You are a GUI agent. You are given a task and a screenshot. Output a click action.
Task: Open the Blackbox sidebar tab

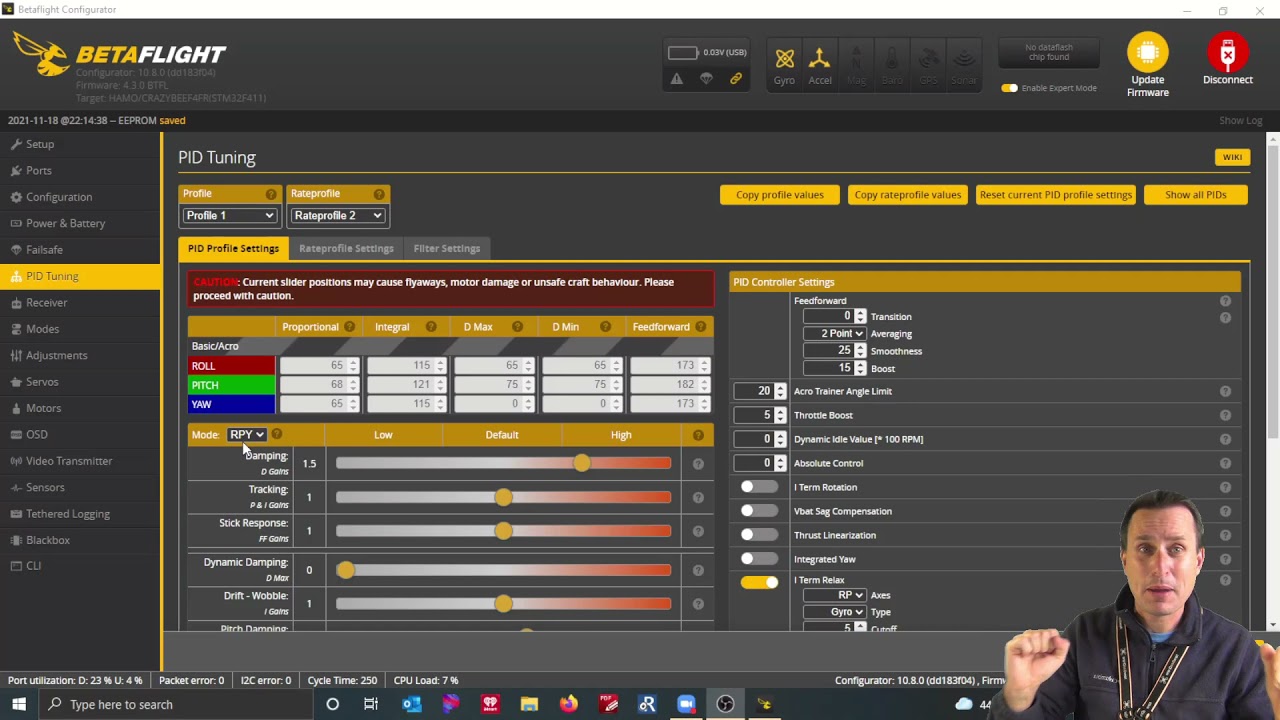(80, 540)
